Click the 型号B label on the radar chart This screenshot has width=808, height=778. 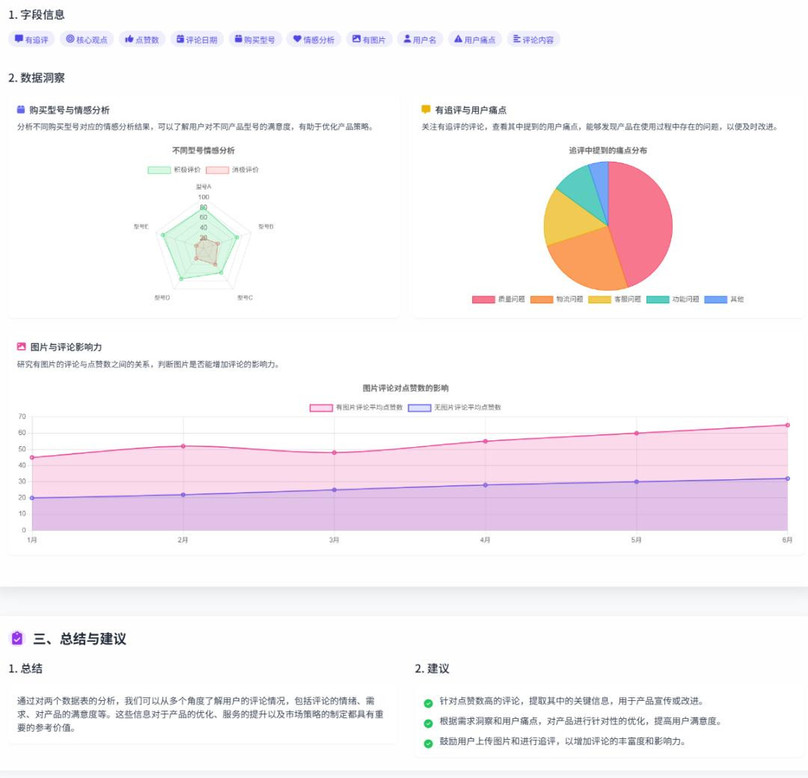(x=266, y=226)
